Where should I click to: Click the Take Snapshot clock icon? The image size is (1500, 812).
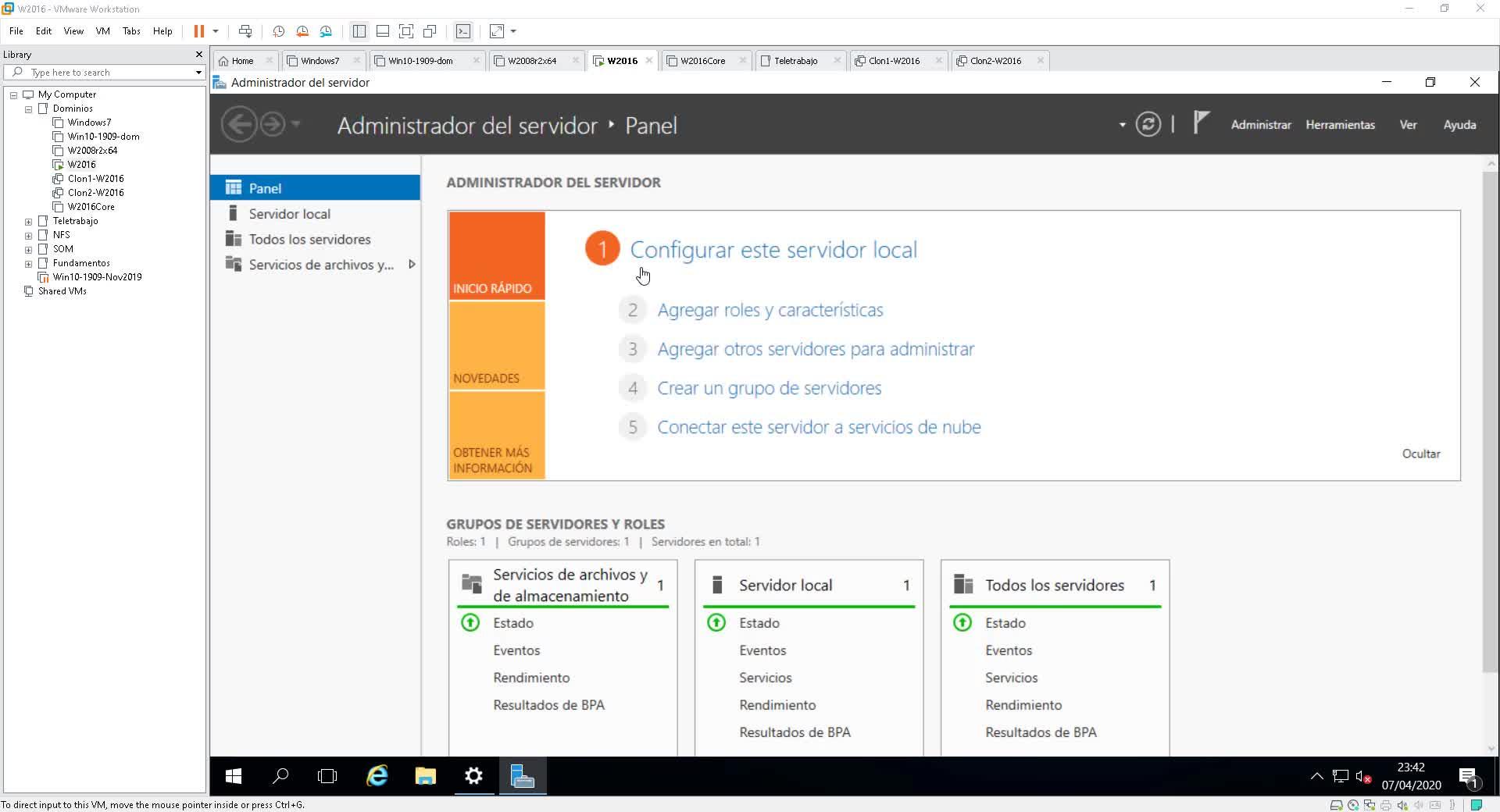click(x=278, y=31)
